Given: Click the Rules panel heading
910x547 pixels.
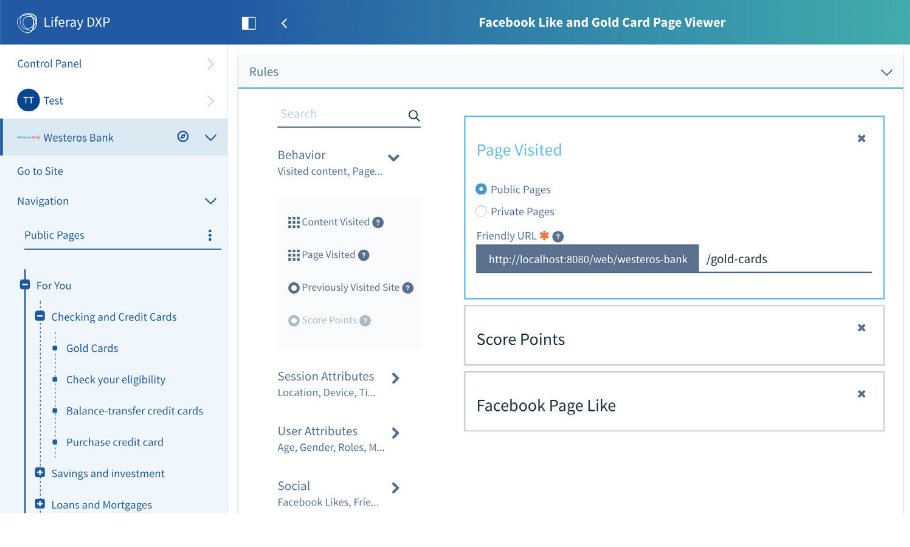Looking at the screenshot, I should [263, 72].
